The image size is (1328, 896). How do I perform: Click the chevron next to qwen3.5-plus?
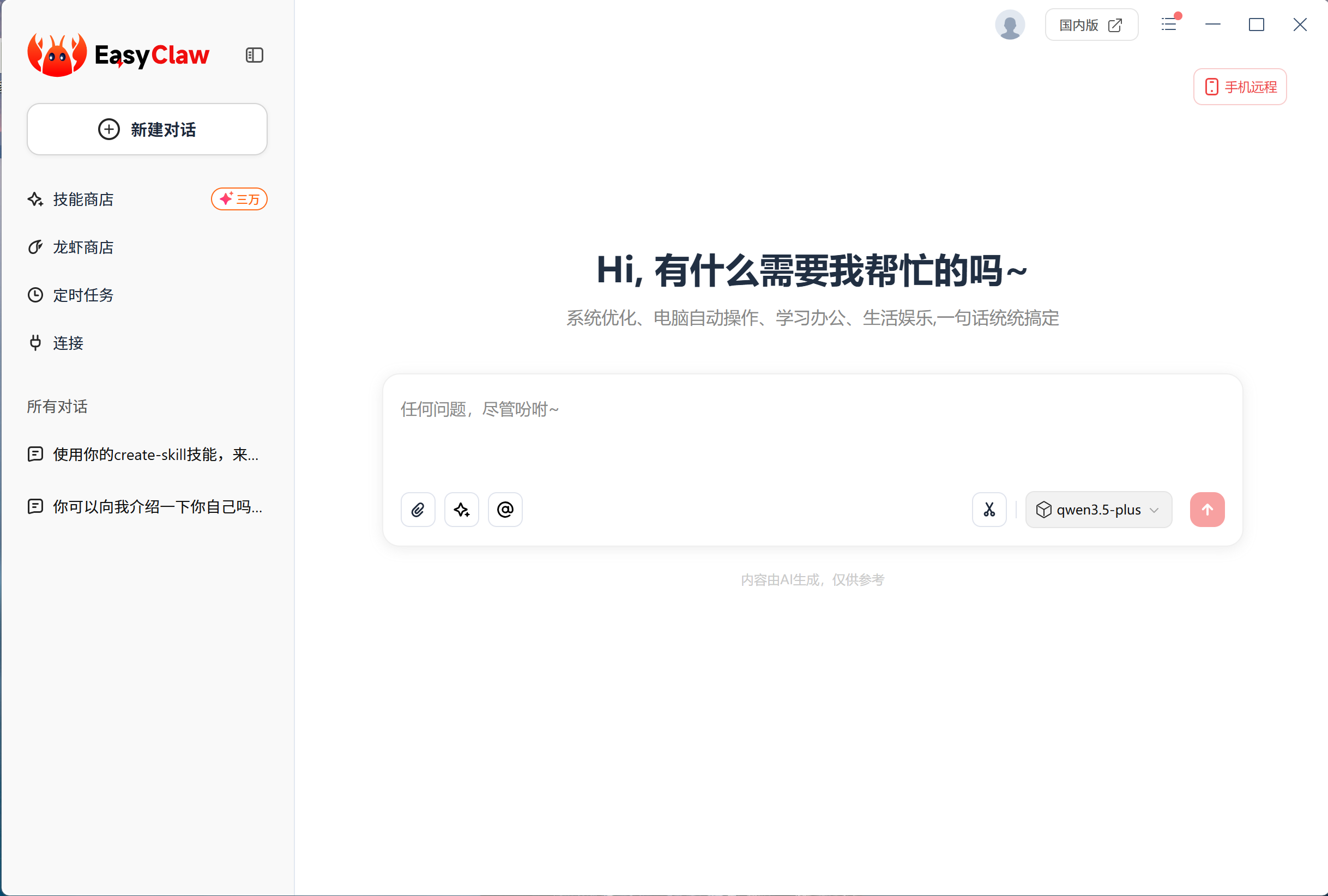click(1154, 510)
